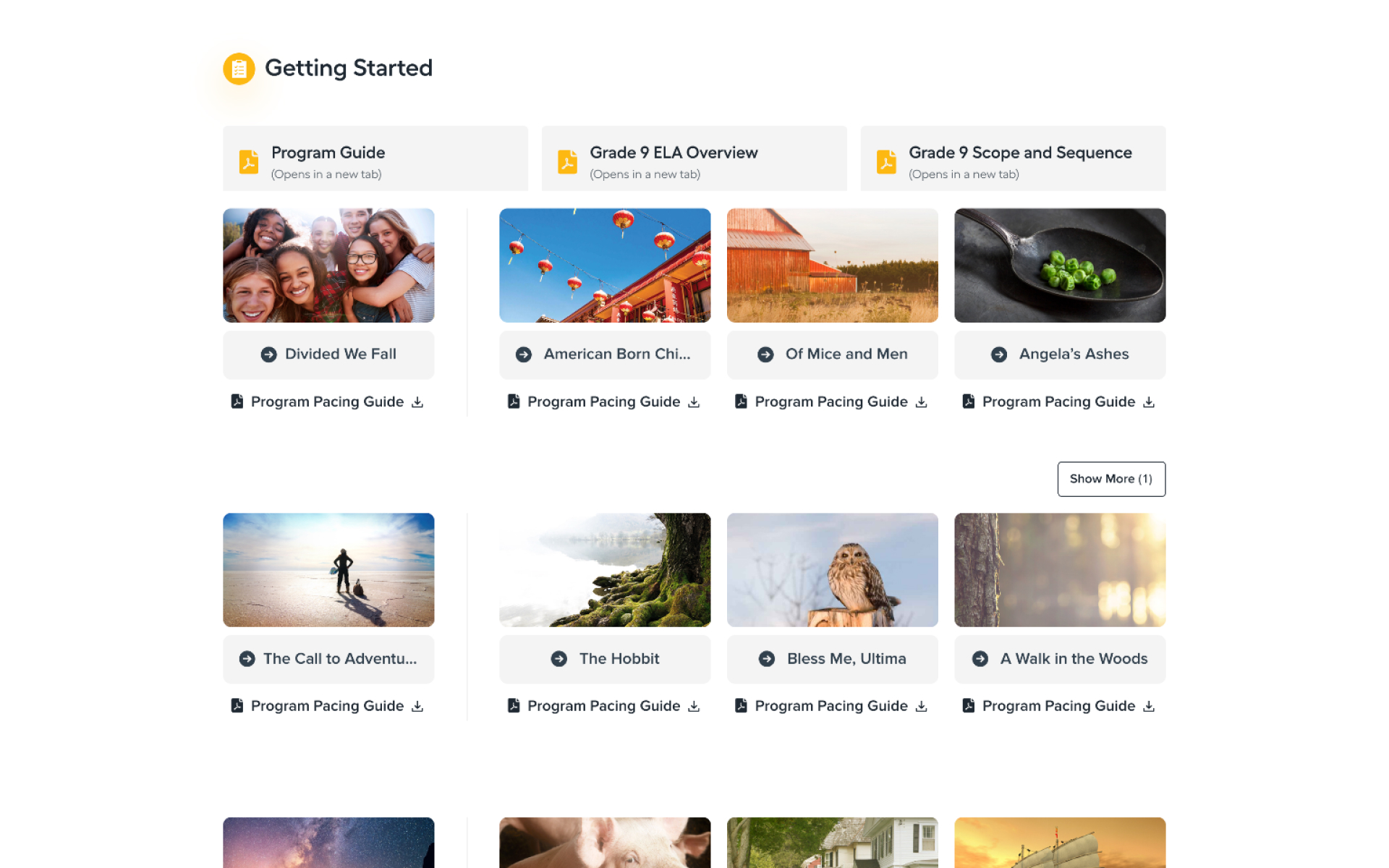Open the American Born Chi... unit button
This screenshot has width=1389, height=868.
605,355
